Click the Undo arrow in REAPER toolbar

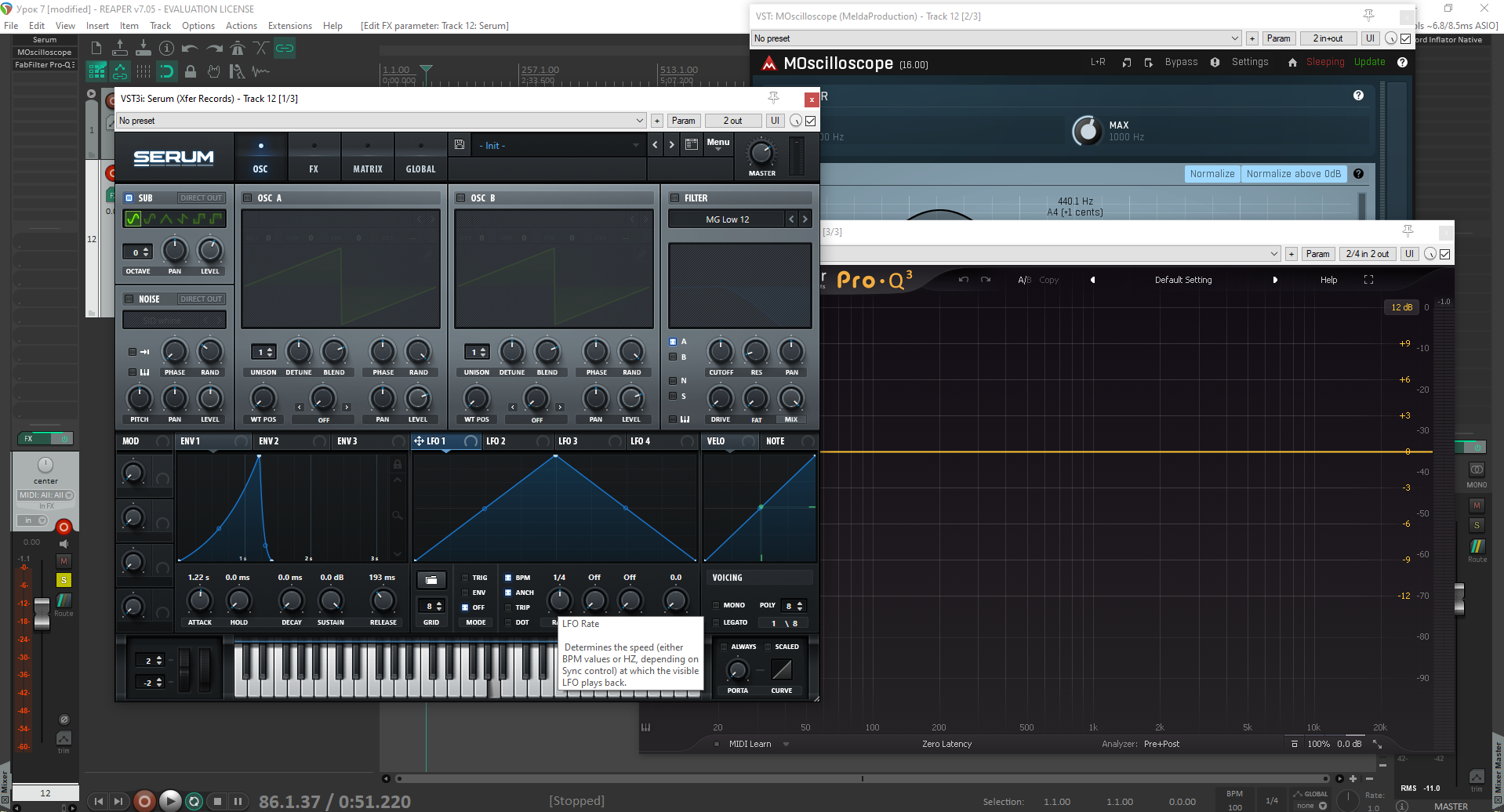(x=191, y=49)
